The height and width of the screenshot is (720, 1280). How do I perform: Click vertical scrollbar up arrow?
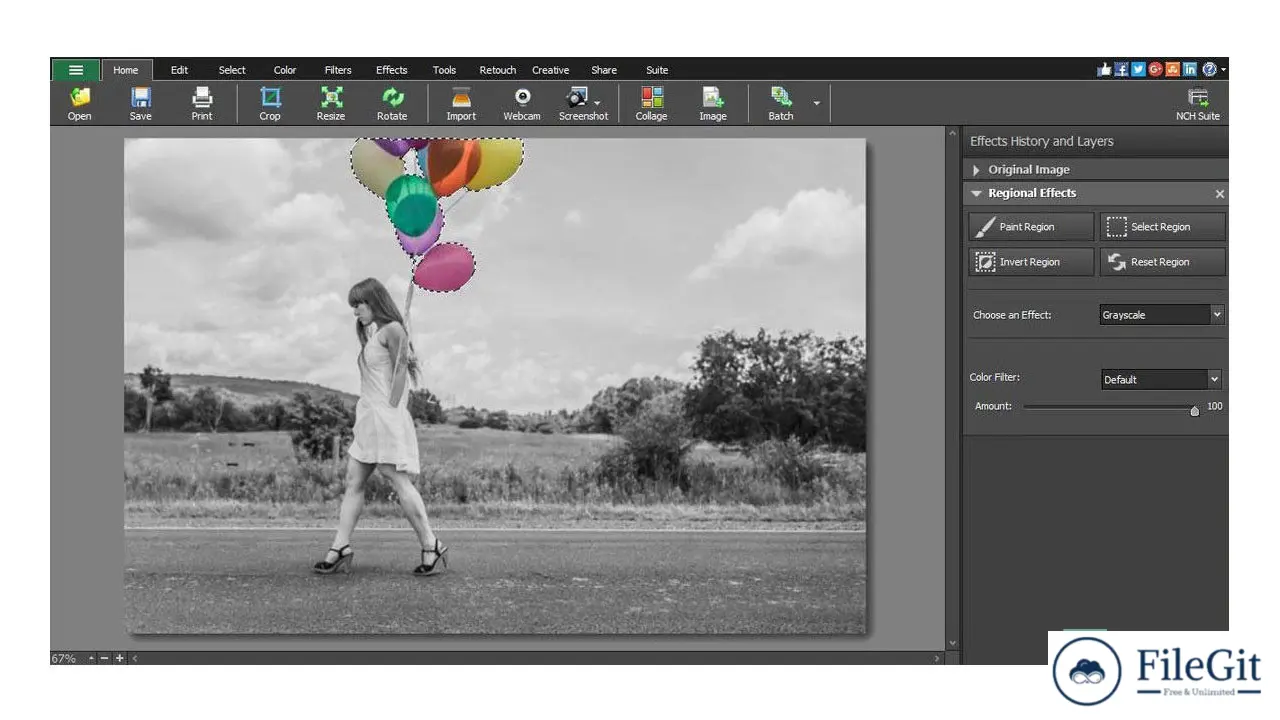coord(952,132)
